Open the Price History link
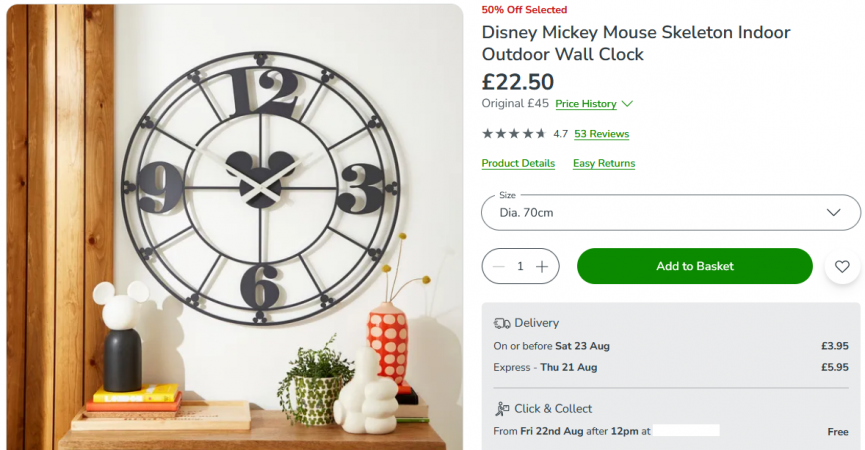The height and width of the screenshot is (450, 865). point(586,104)
